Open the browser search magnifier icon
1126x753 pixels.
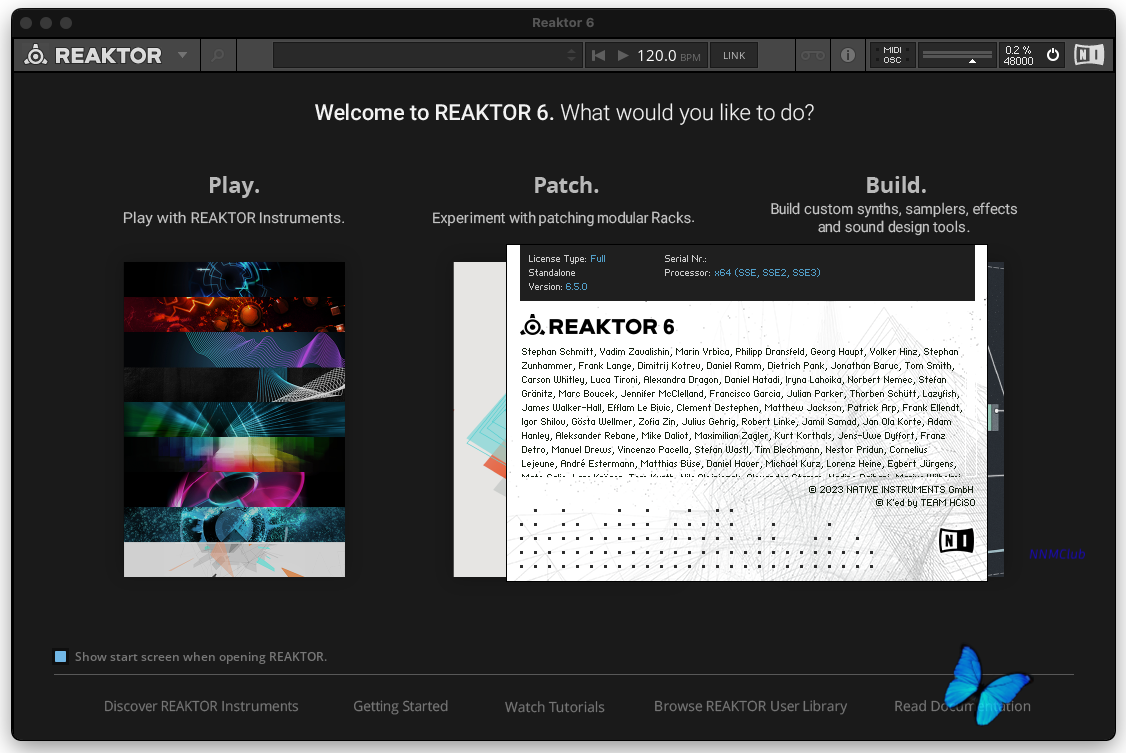click(218, 55)
